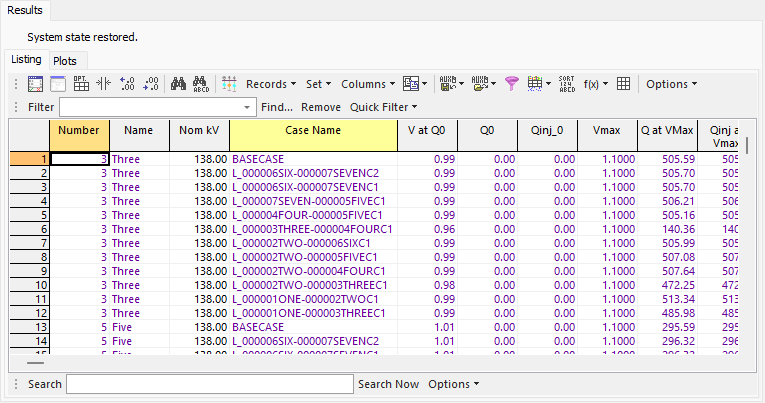This screenshot has width=765, height=403.
Task: Click the increase decimal places icon
Action: 128,84
